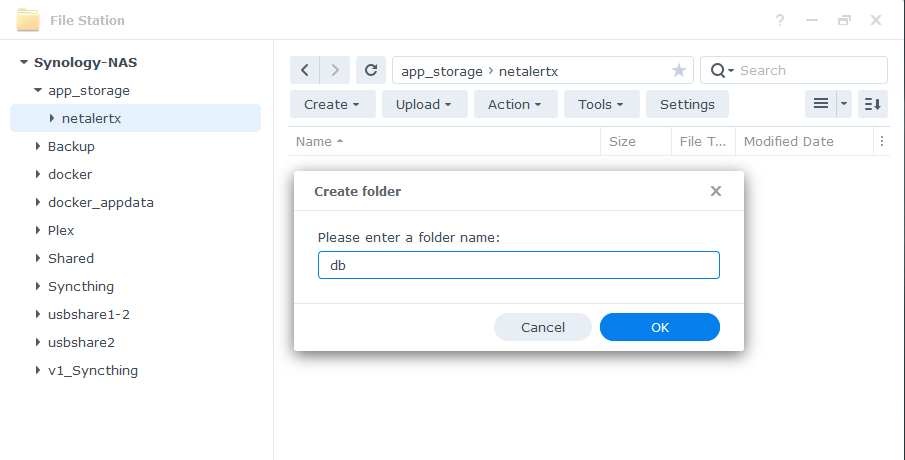
Task: Open the Action menu
Action: click(x=515, y=104)
